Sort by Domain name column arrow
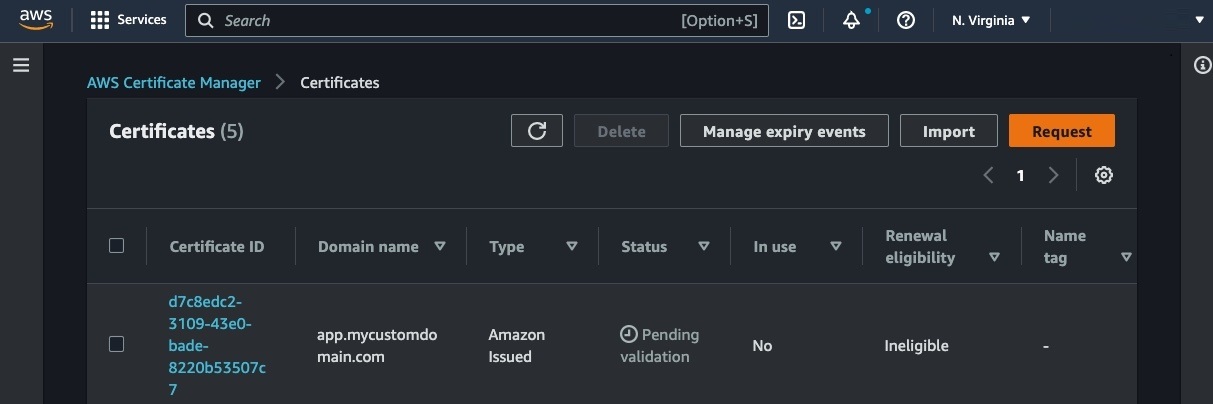This screenshot has width=1213, height=404. tap(440, 246)
